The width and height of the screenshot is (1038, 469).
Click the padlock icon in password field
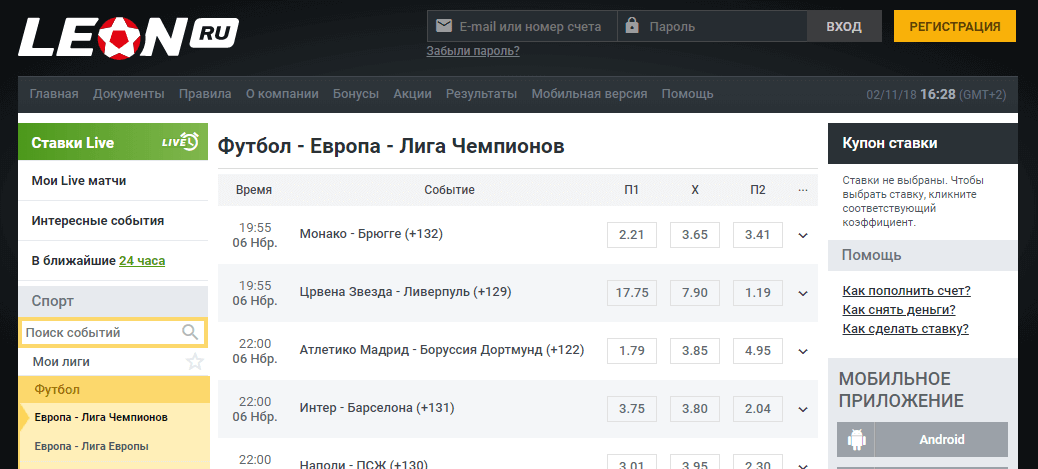click(632, 26)
